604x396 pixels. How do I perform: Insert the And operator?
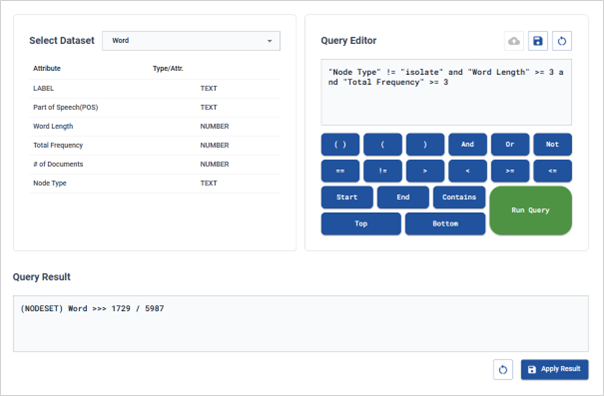tap(468, 144)
